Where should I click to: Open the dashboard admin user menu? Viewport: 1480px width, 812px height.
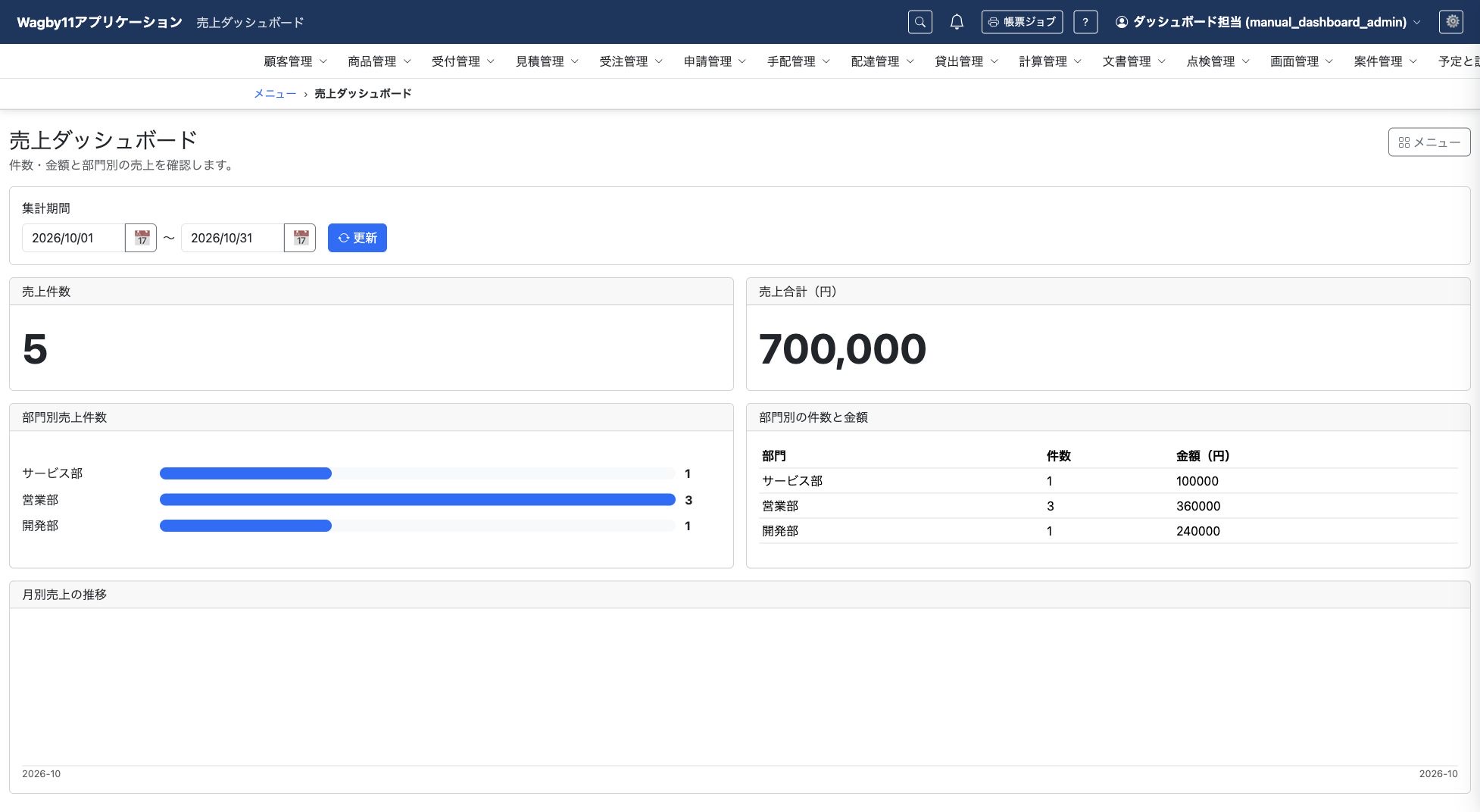pyautogui.click(x=1267, y=22)
